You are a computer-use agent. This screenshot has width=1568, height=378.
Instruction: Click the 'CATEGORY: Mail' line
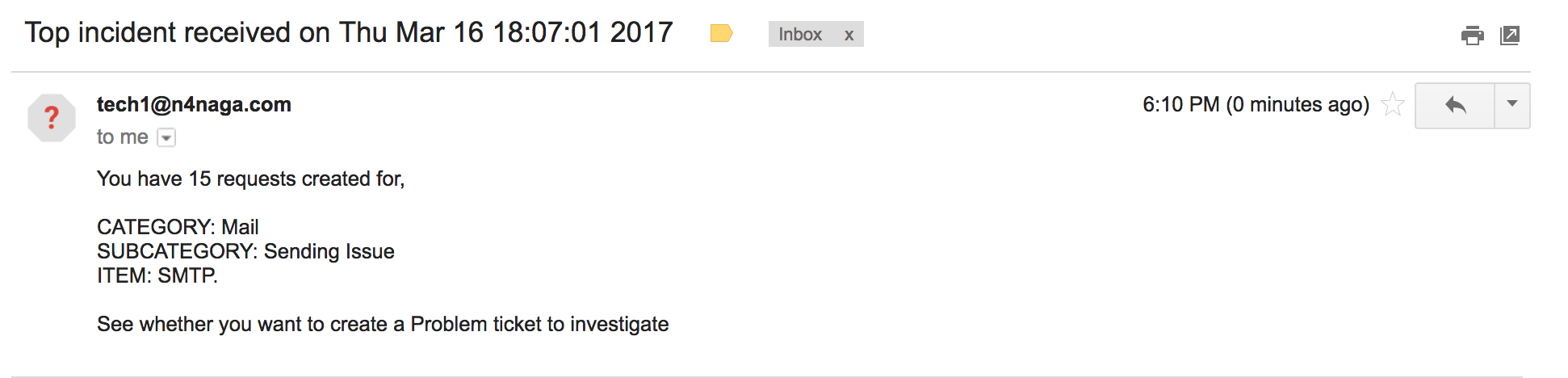pos(178,227)
